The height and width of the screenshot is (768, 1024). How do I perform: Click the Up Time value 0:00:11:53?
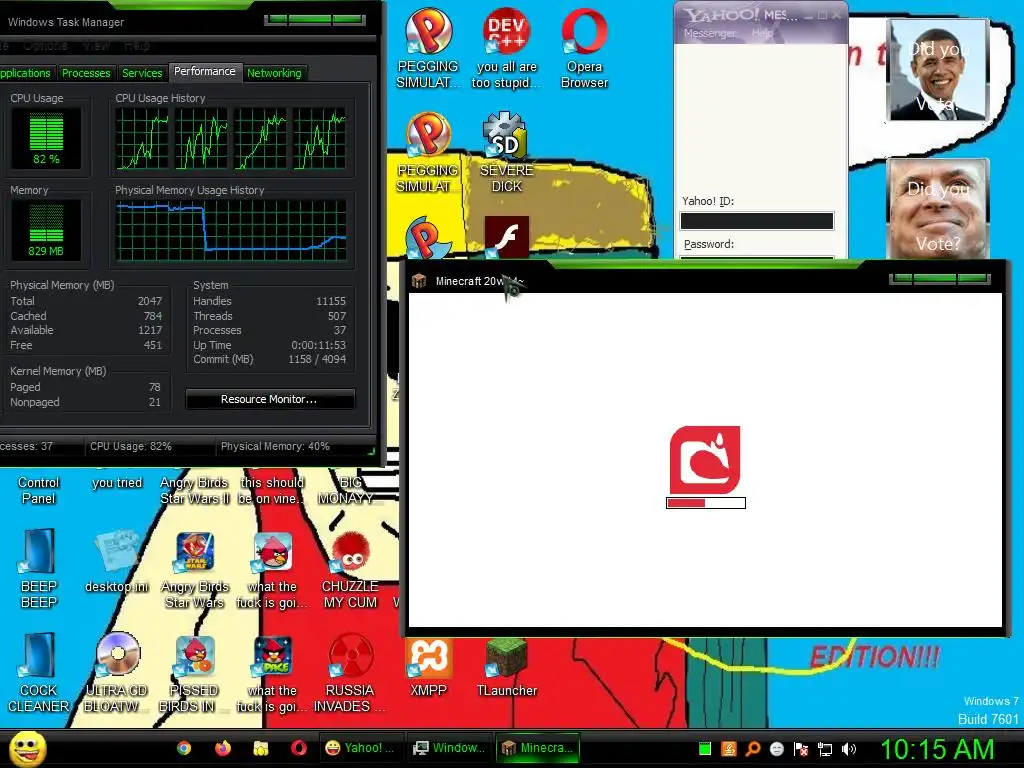click(319, 345)
